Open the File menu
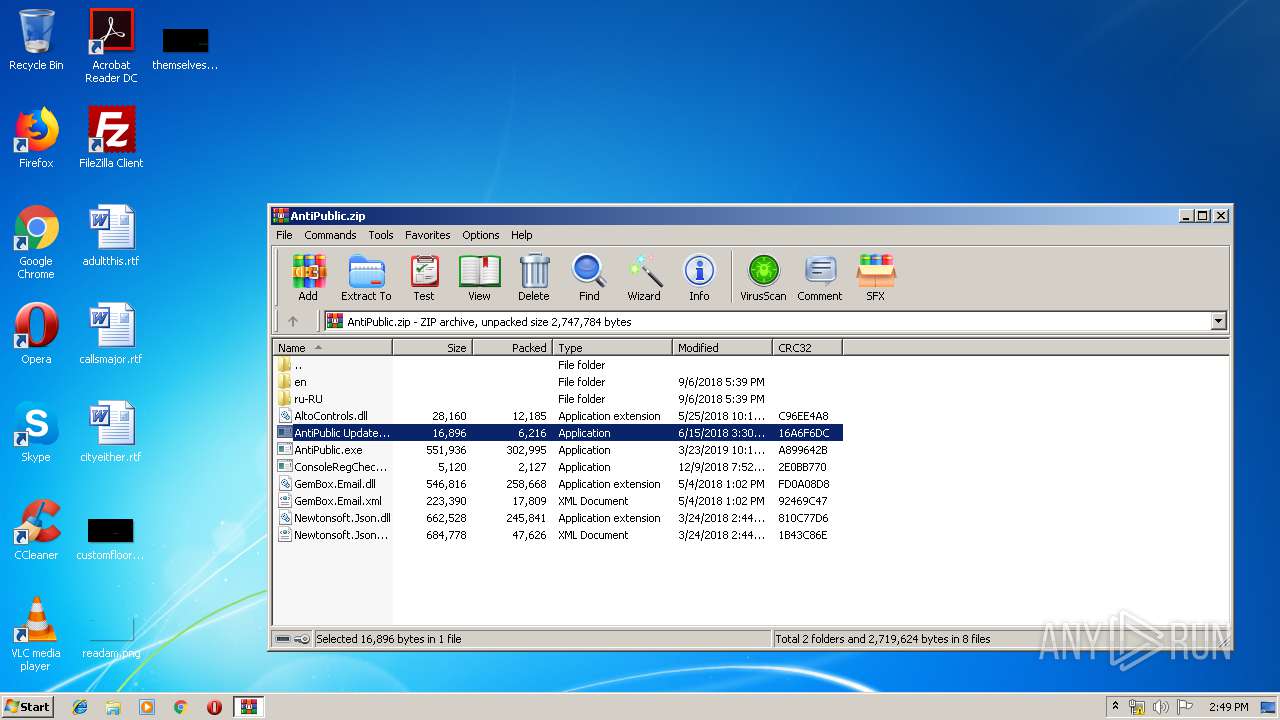The image size is (1280, 720). click(284, 235)
